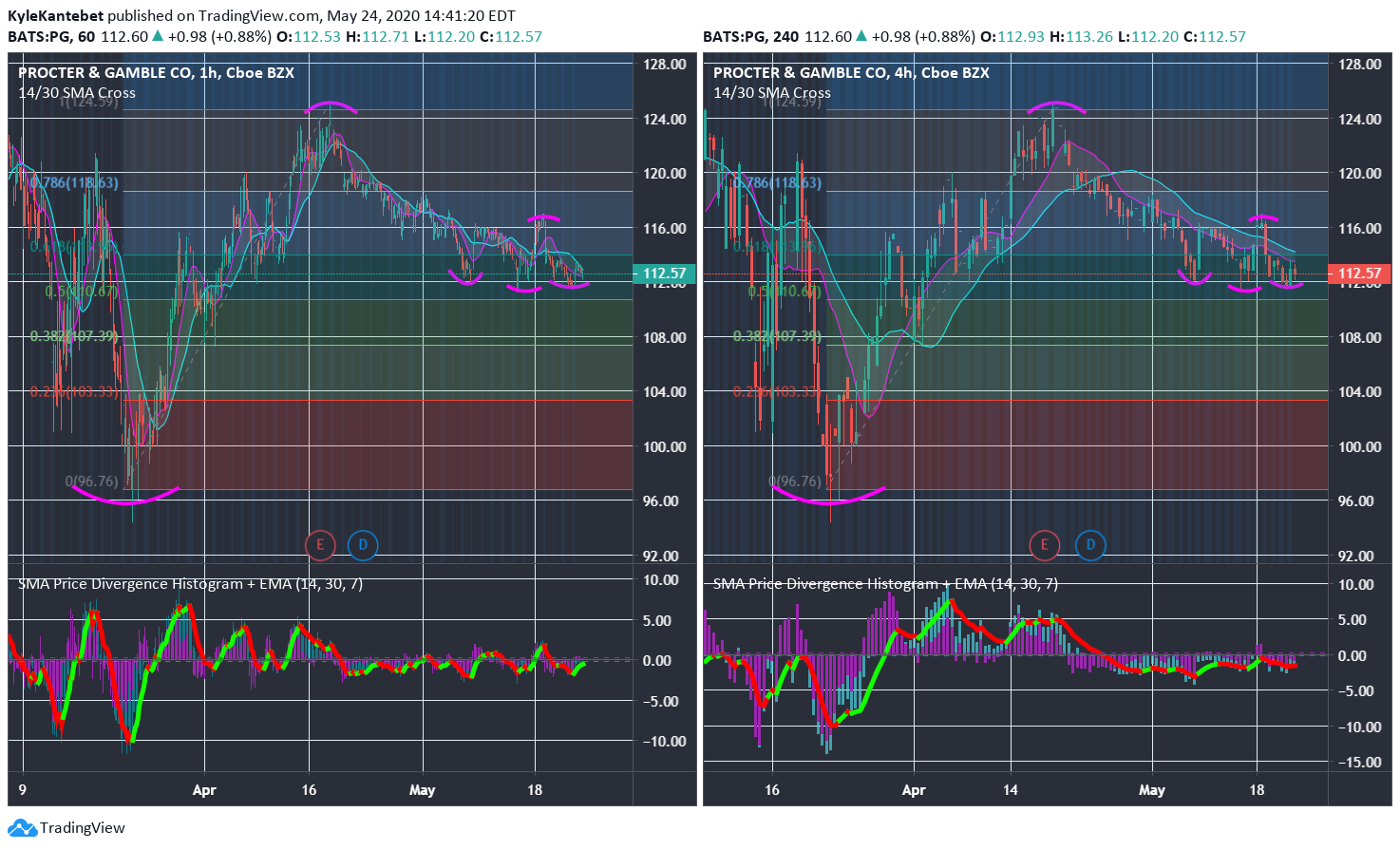Select the green 112.57 price tag on 1h chart
1400x850 pixels.
point(665,274)
